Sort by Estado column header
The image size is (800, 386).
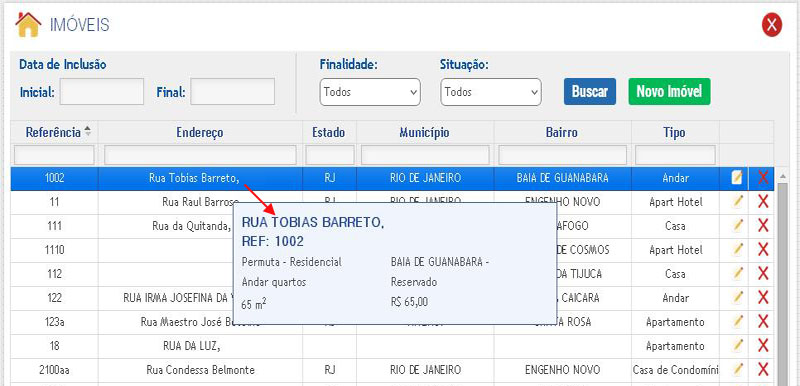coord(329,133)
